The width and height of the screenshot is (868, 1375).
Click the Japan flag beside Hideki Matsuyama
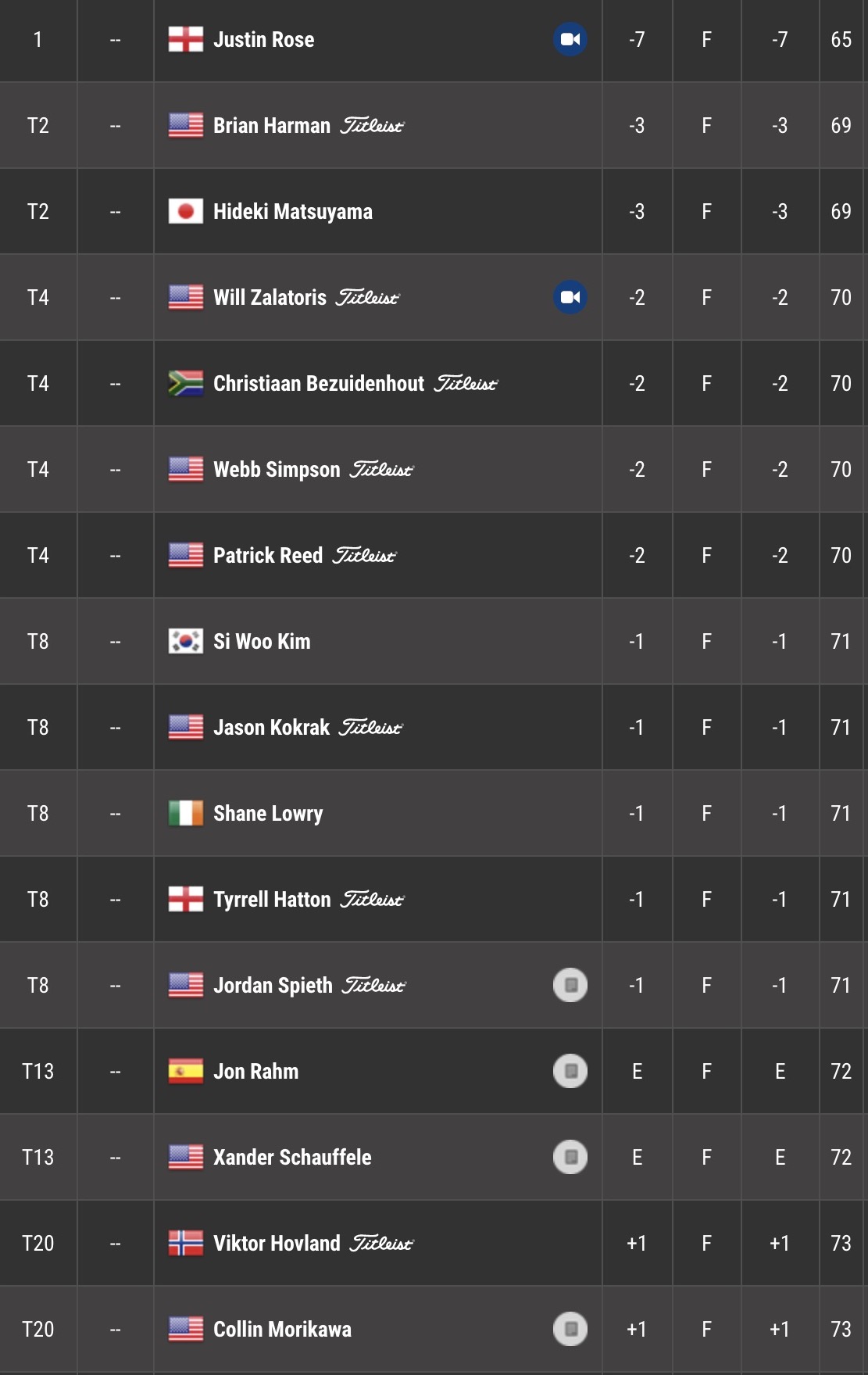coord(186,211)
